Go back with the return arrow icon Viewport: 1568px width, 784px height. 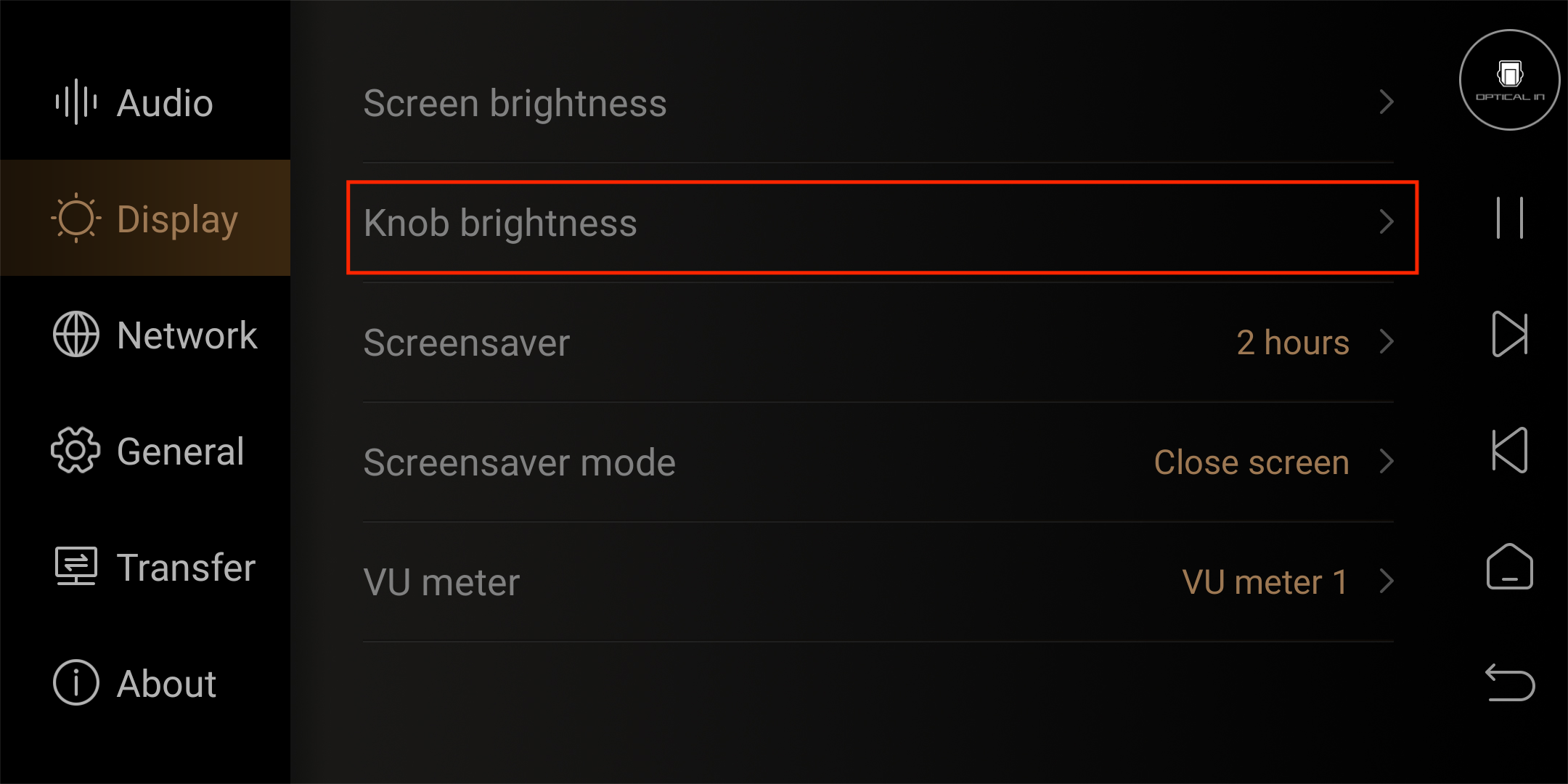coord(1510,682)
